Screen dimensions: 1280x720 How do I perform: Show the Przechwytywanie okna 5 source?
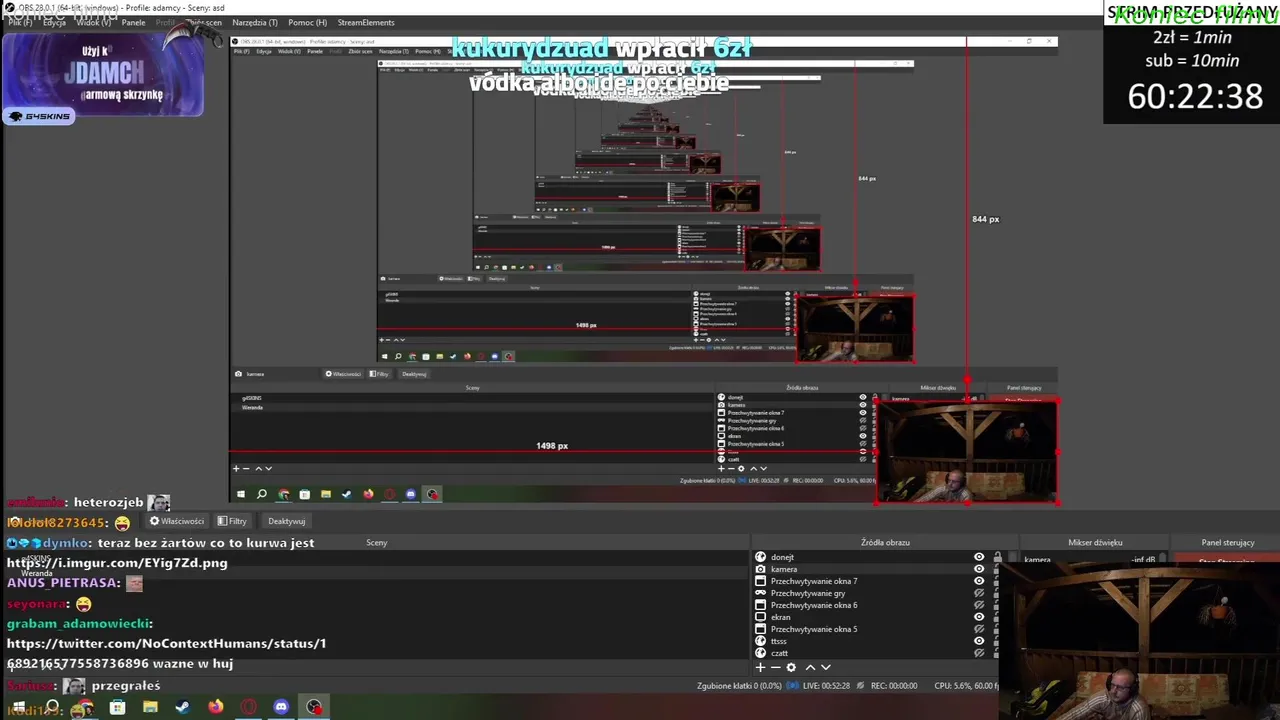tap(979, 629)
